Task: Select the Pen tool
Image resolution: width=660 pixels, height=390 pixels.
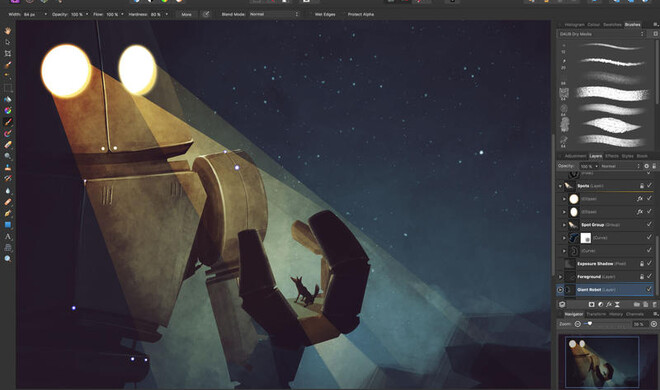Action: click(x=8, y=213)
